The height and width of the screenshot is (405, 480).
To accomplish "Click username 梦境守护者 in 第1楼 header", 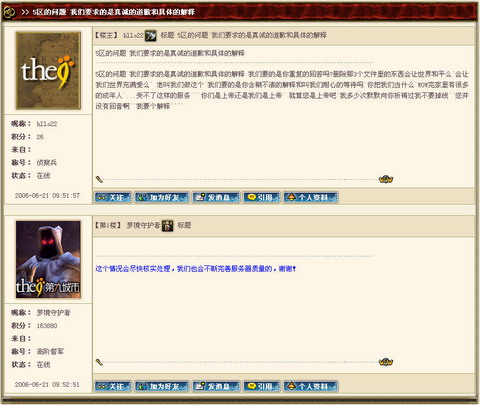I will point(143,225).
